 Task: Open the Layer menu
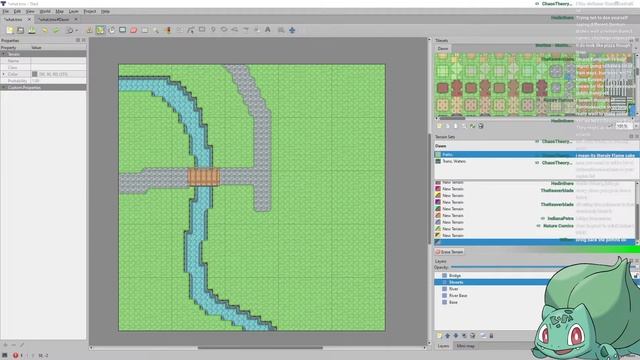click(73, 11)
